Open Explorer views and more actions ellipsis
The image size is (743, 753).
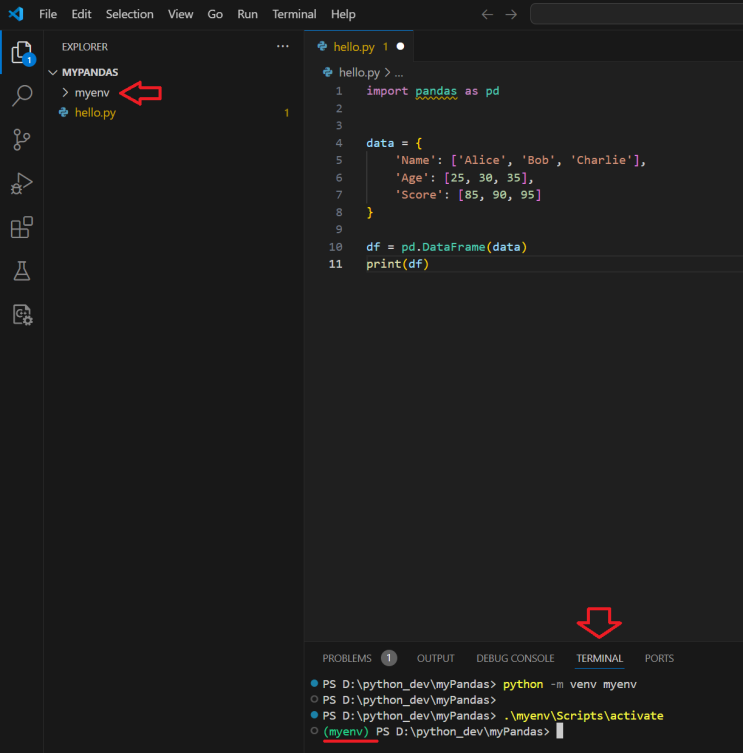(x=283, y=47)
